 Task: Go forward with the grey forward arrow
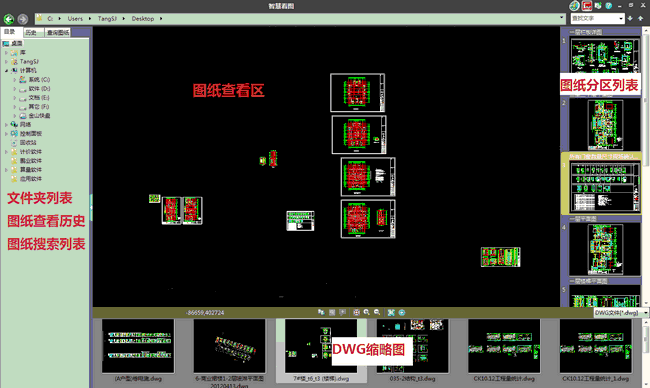(x=23, y=19)
